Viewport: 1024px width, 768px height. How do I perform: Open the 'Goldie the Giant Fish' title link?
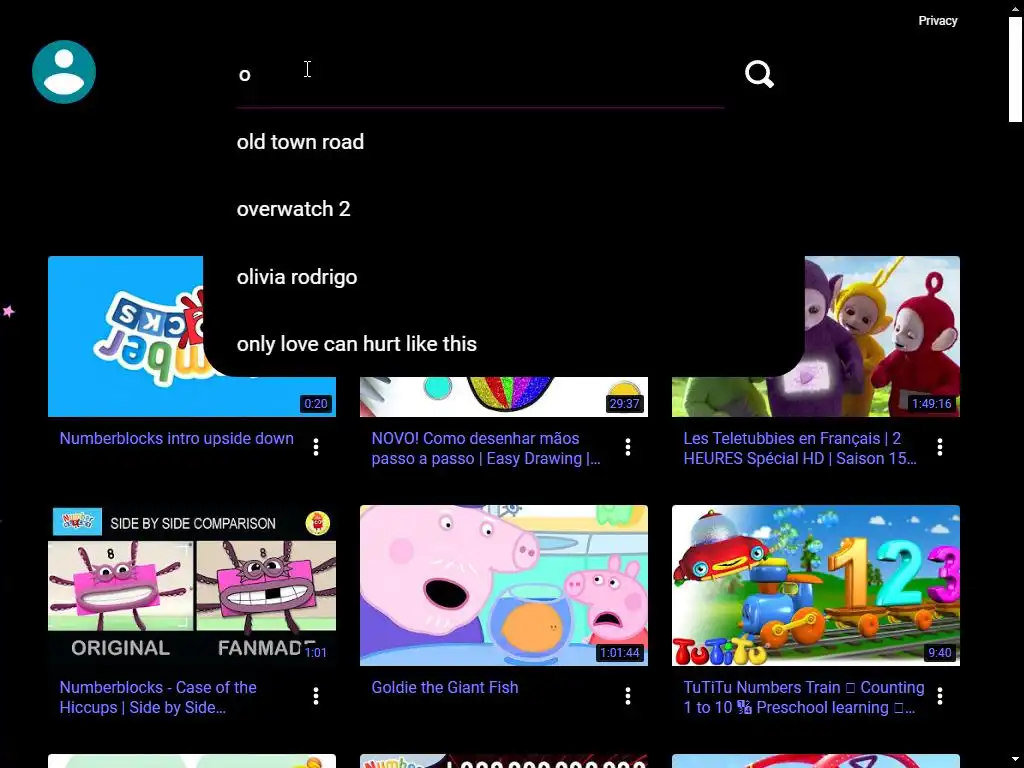445,687
